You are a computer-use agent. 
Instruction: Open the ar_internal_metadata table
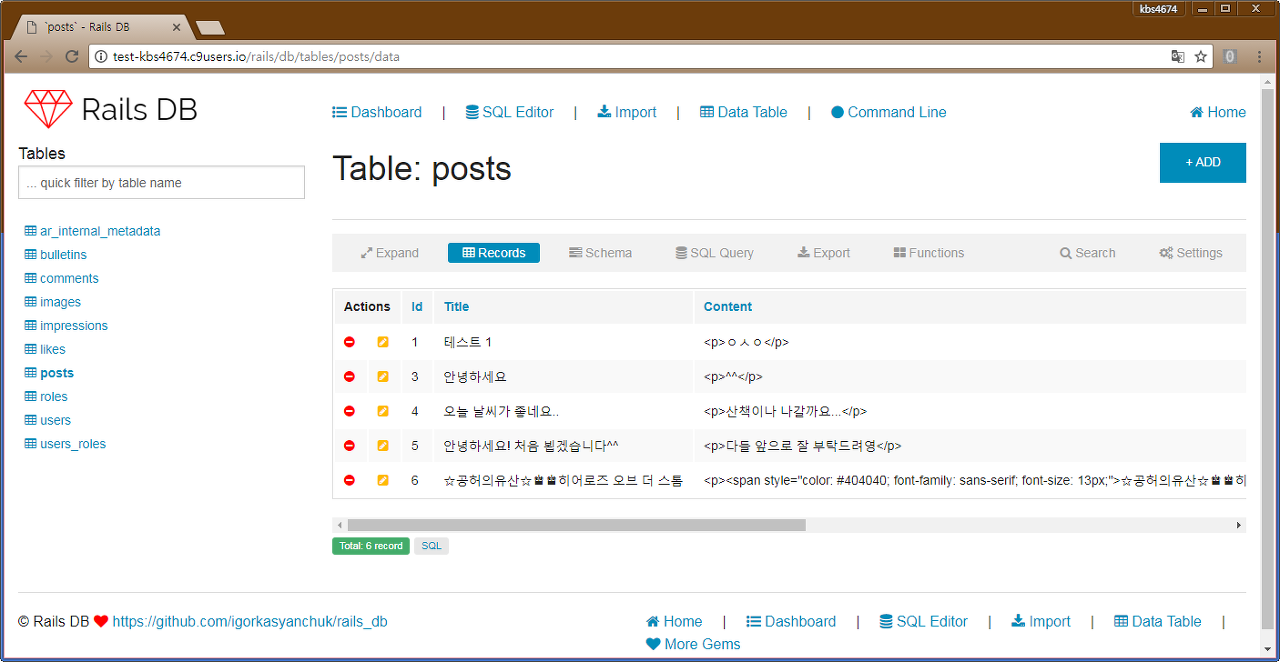click(92, 231)
